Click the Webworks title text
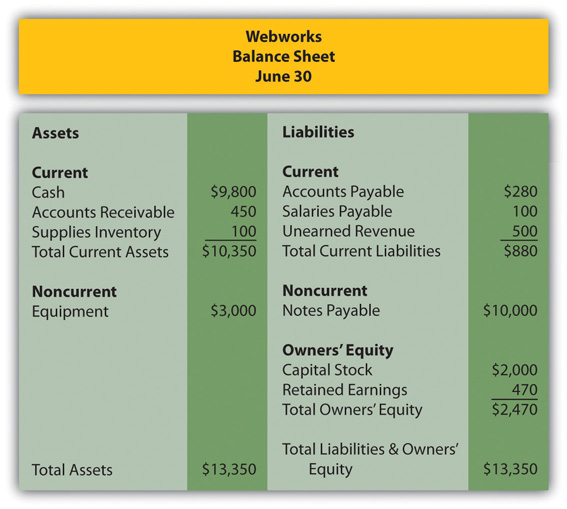The image size is (567, 509). [284, 37]
